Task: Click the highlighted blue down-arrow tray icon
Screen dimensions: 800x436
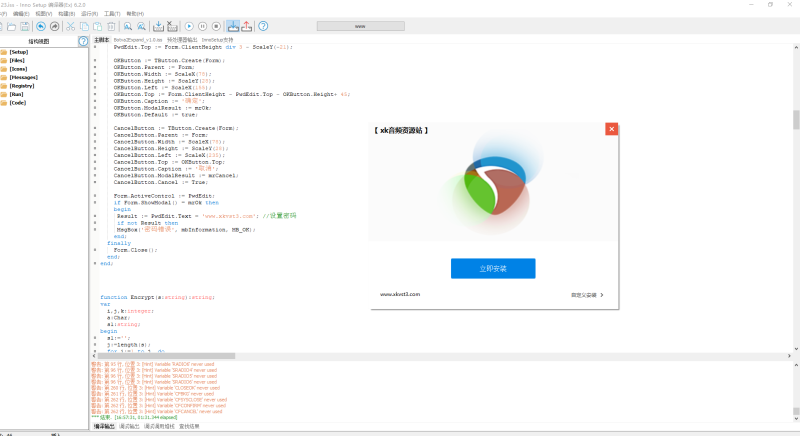Action: (233, 27)
